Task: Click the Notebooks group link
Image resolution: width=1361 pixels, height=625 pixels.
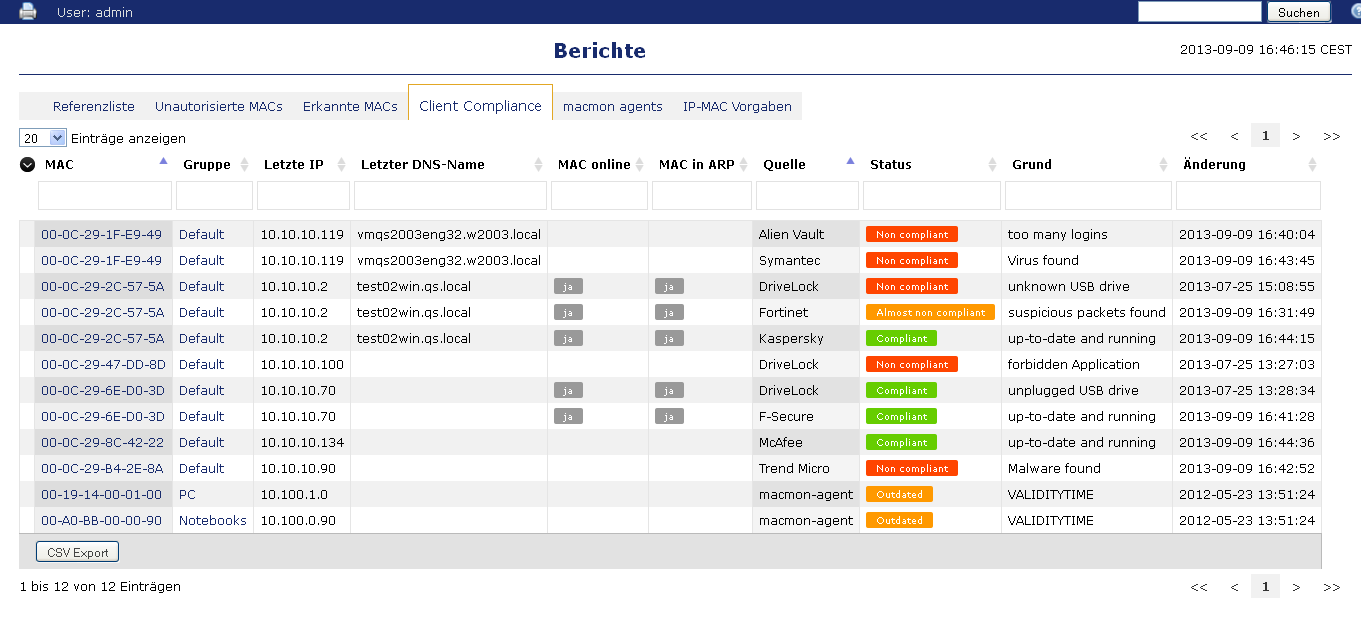Action: [x=212, y=521]
